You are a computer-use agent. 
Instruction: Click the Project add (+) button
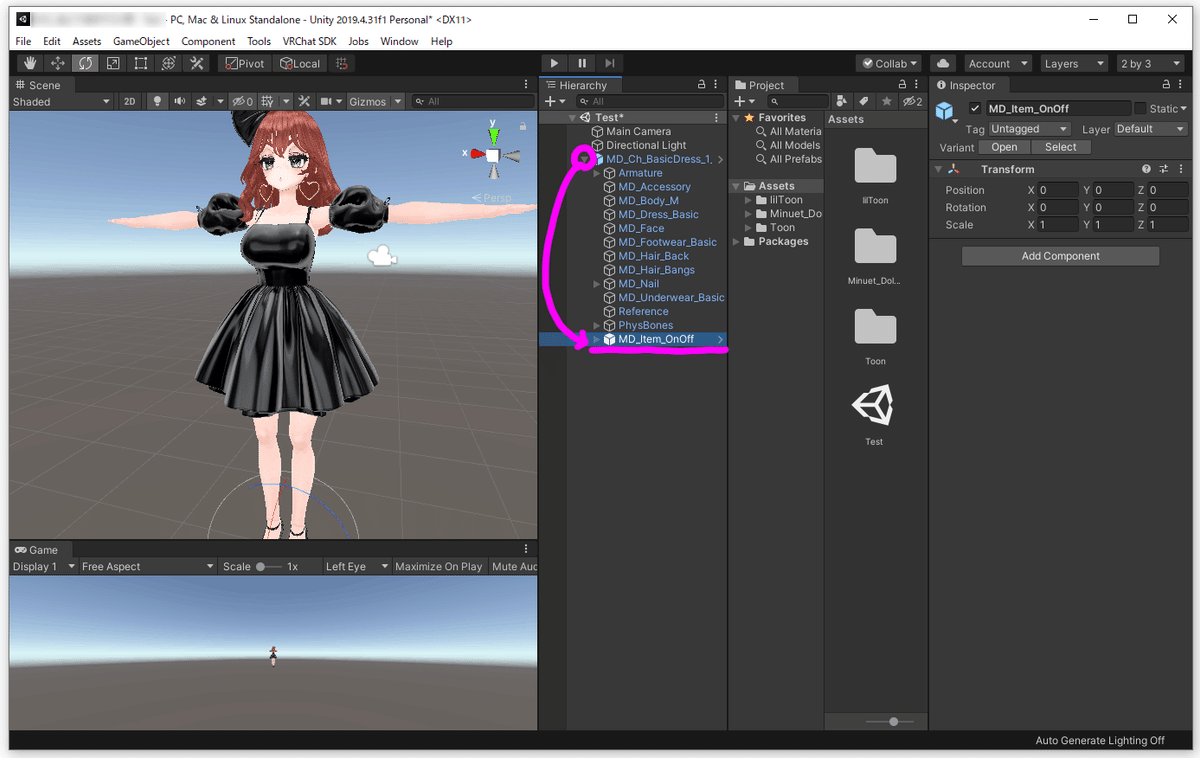click(744, 101)
